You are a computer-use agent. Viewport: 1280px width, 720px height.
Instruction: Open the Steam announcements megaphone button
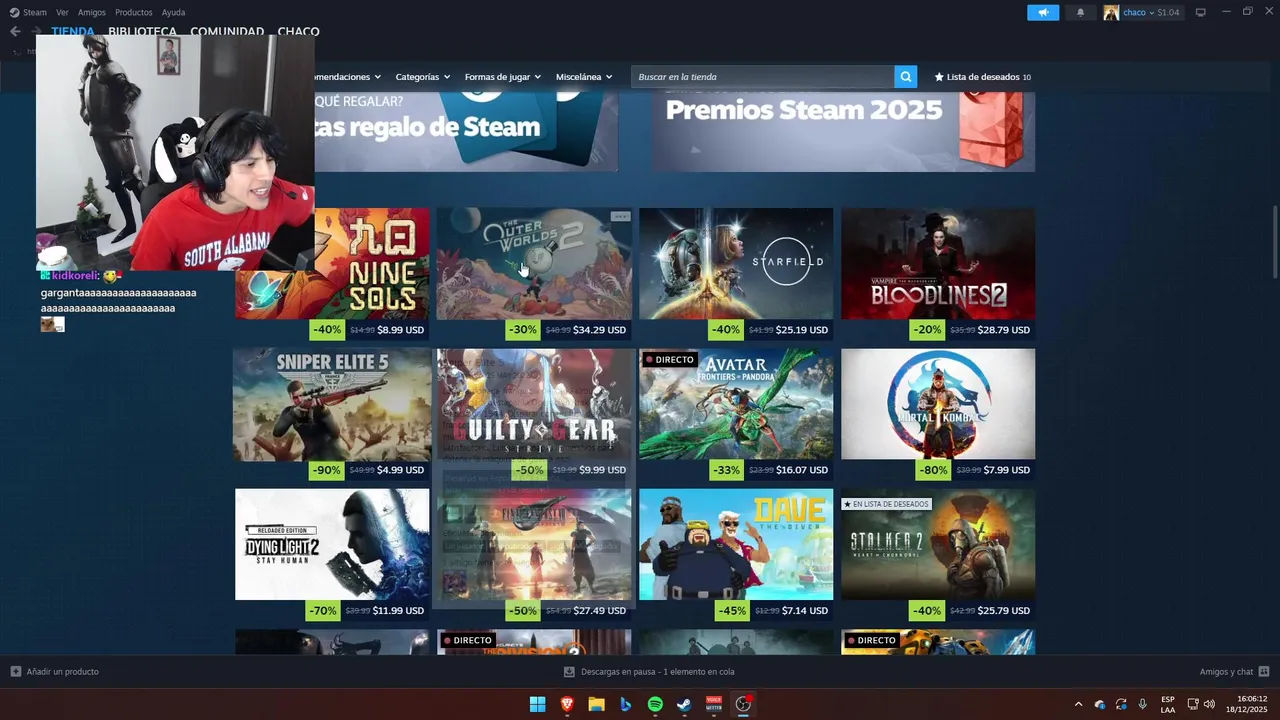pos(1043,12)
